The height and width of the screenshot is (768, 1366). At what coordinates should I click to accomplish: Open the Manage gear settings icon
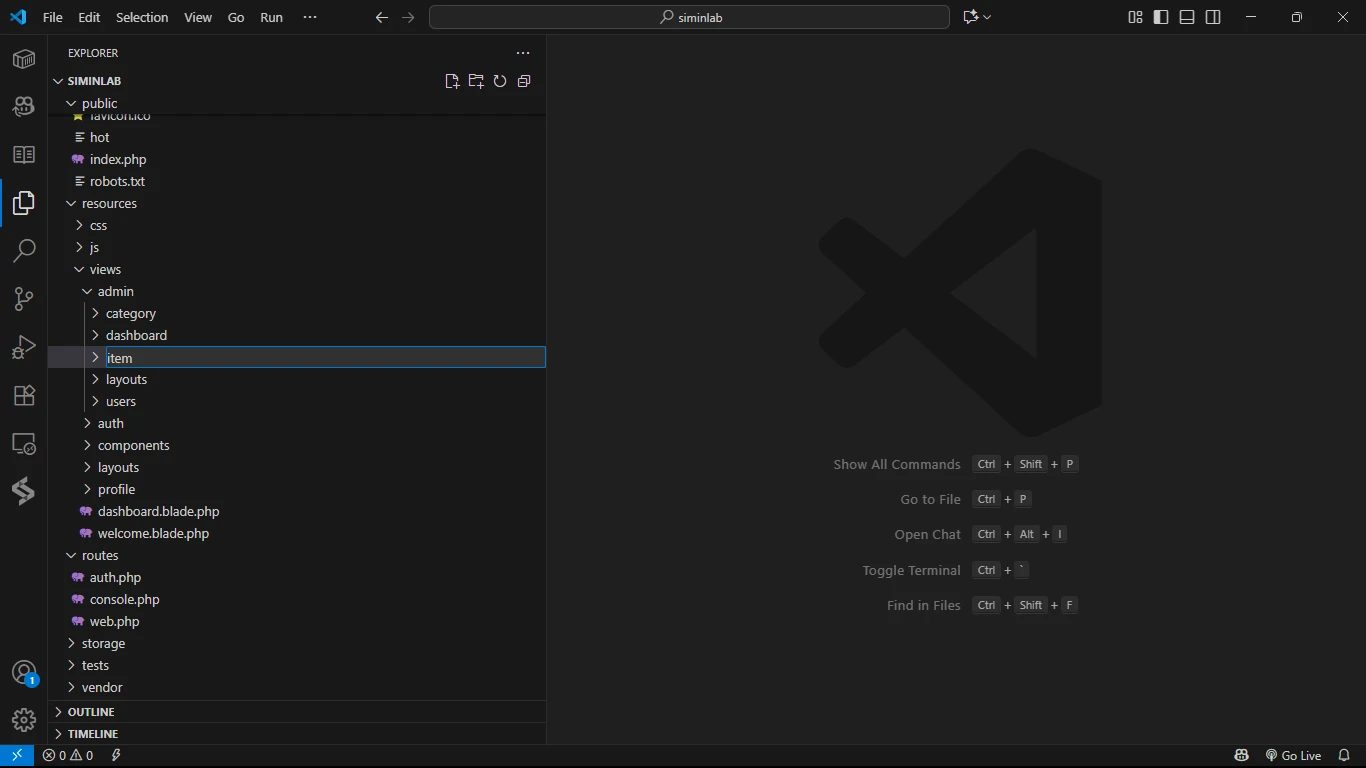(24, 720)
